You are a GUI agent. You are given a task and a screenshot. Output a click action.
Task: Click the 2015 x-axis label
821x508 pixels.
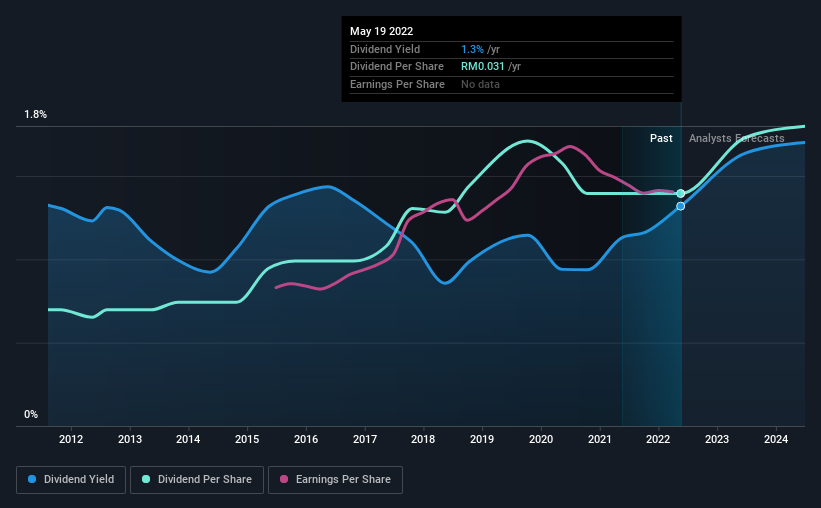[x=247, y=439]
